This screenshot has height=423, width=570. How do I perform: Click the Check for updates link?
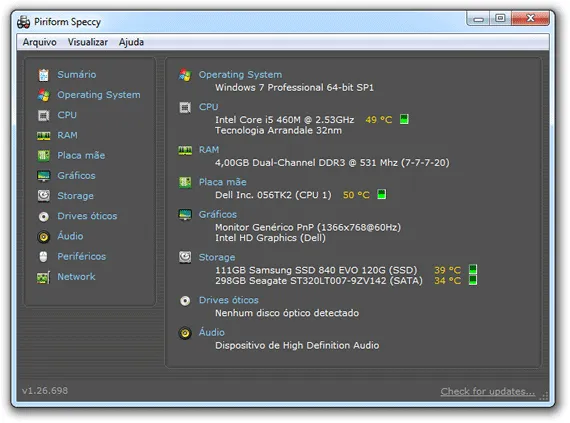click(x=487, y=391)
